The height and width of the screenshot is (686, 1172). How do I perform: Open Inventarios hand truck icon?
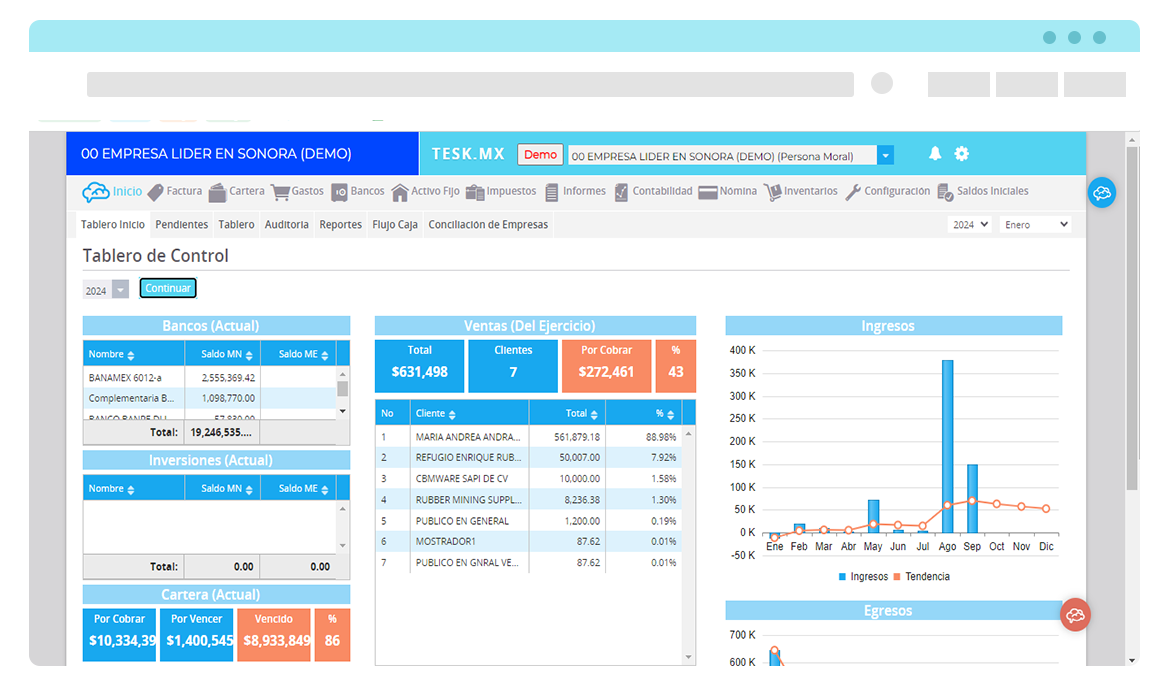pos(773,193)
